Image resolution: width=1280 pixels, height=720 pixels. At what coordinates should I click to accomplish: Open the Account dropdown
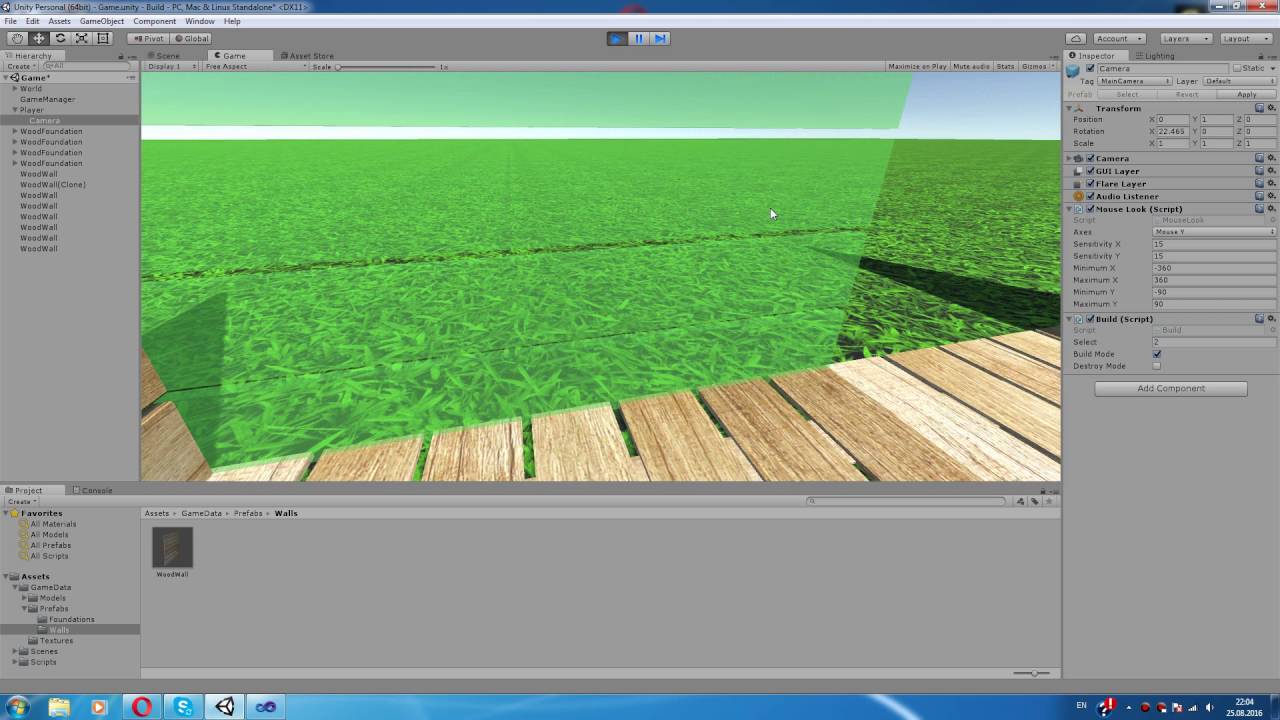pyautogui.click(x=1118, y=38)
